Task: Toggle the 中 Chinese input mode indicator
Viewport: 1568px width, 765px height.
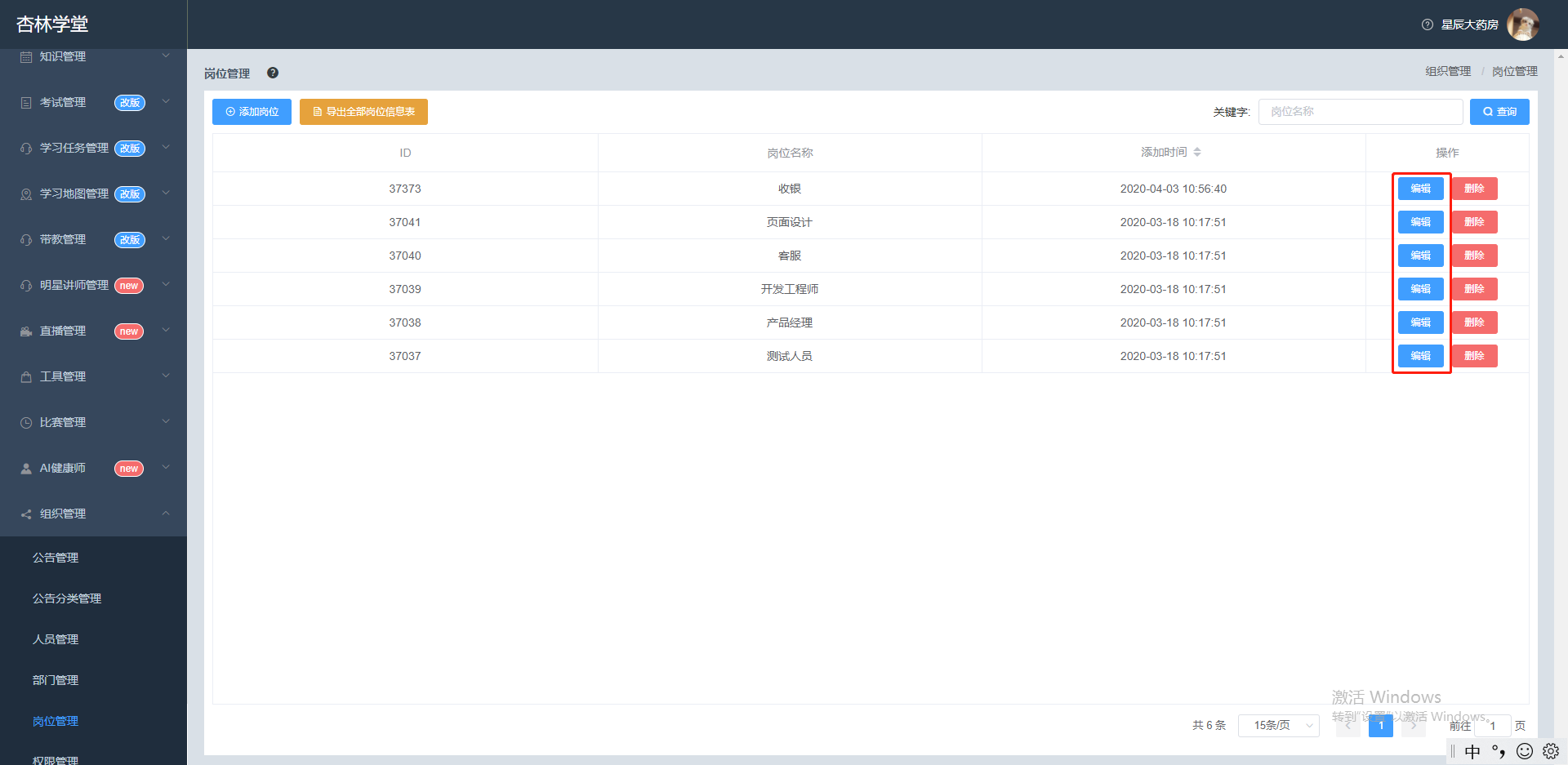Action: (1472, 752)
